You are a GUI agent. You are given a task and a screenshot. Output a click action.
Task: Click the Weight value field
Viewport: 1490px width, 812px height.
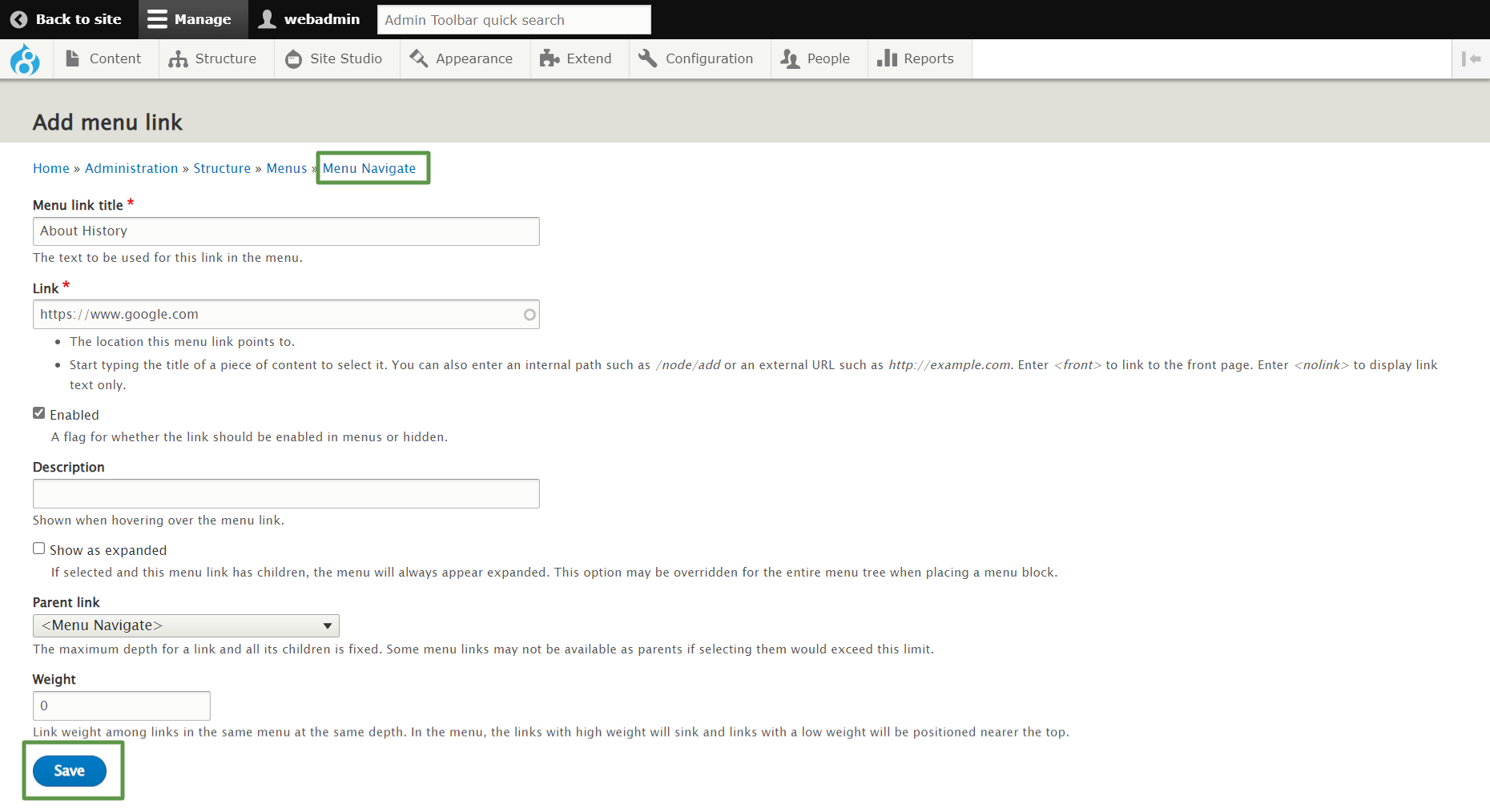[x=121, y=705]
